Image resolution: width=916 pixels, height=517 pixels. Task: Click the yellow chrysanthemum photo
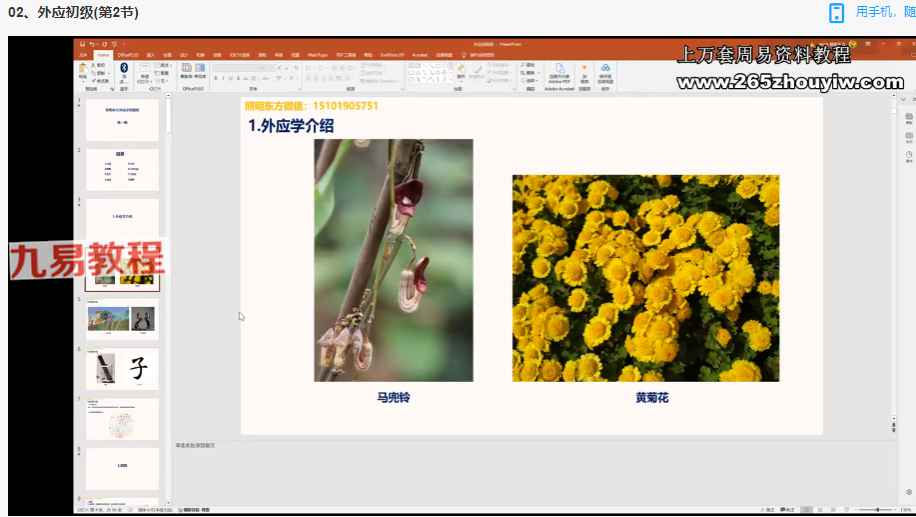pos(646,278)
